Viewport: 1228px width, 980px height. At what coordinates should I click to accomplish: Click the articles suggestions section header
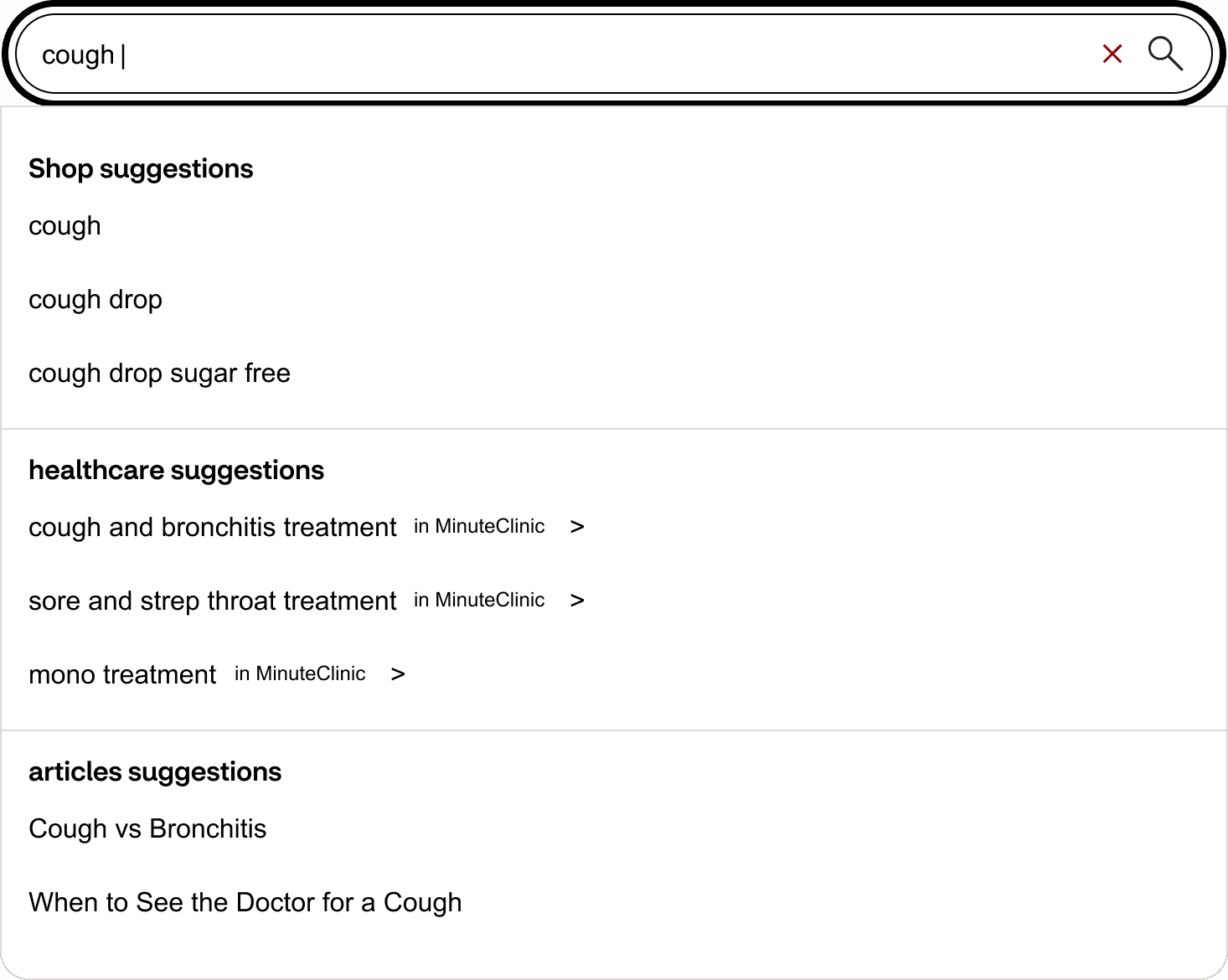(155, 771)
